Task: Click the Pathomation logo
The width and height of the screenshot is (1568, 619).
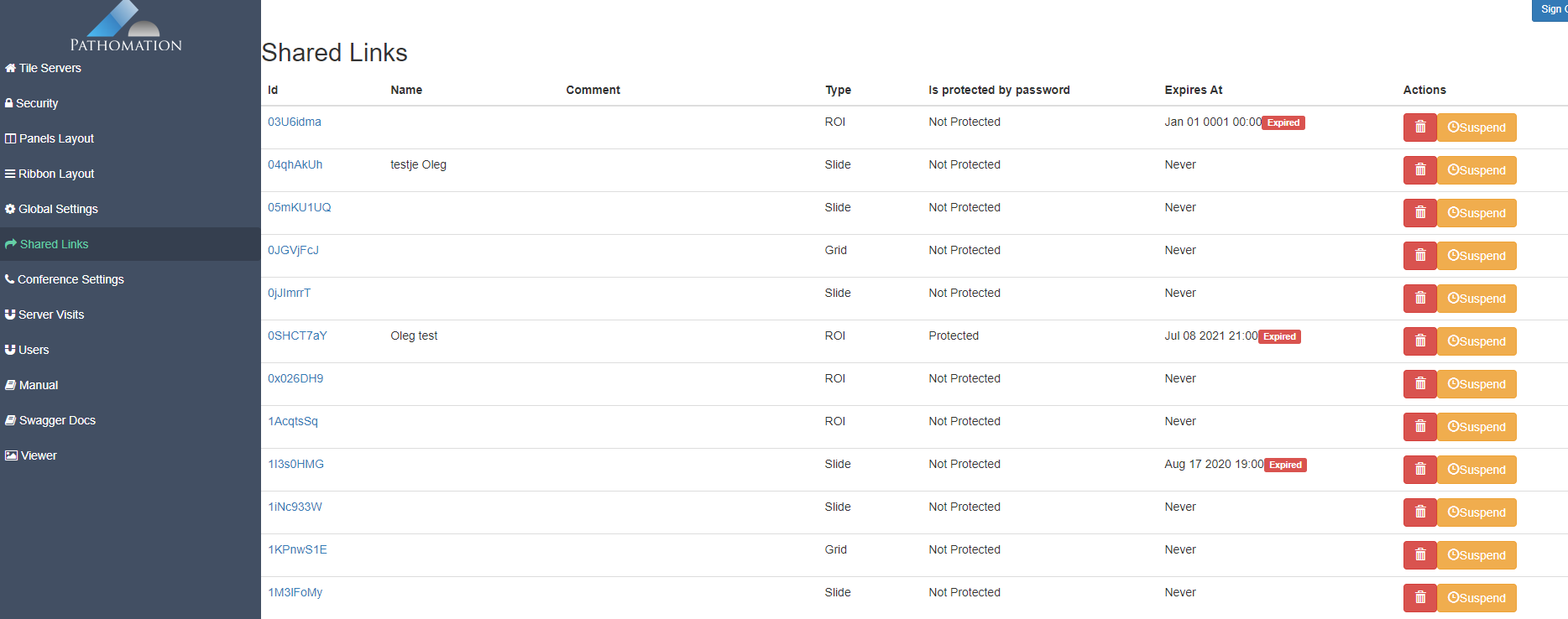Action: click(126, 29)
